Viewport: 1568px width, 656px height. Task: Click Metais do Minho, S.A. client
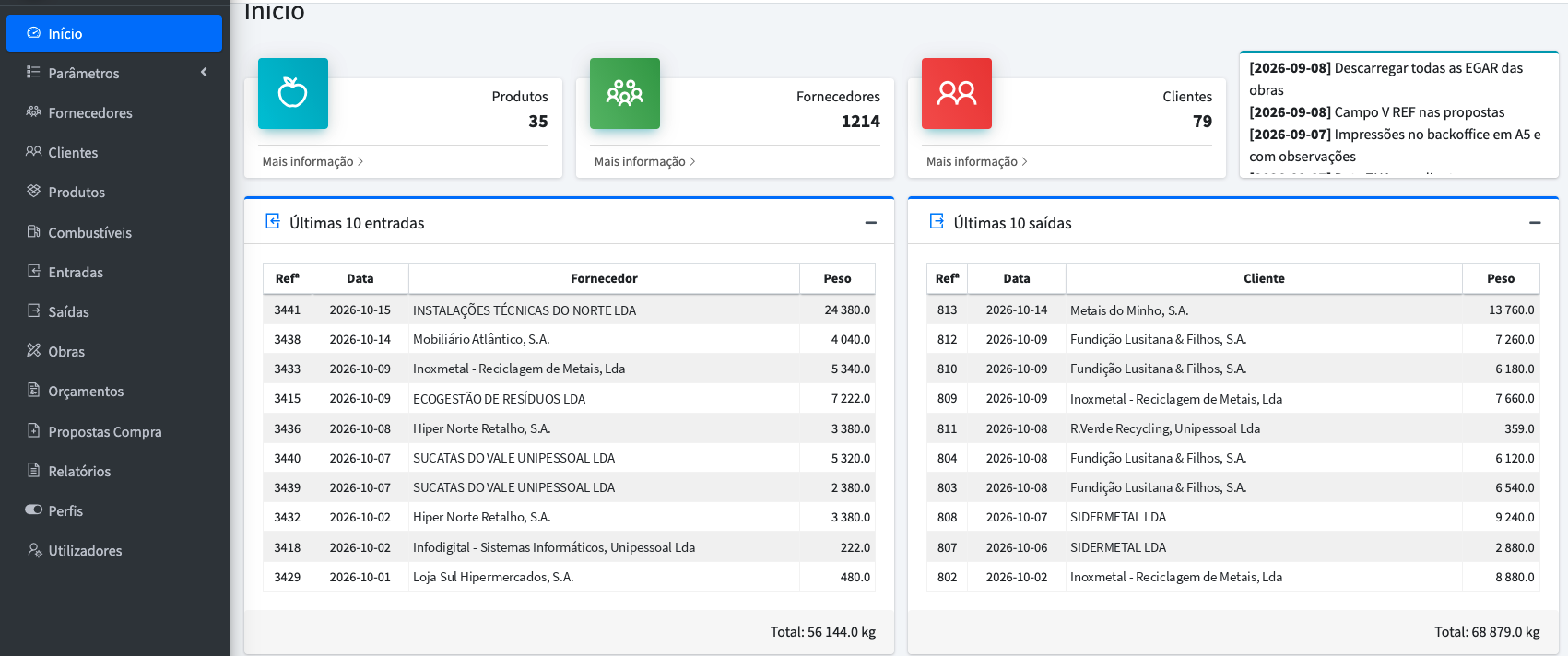tap(1129, 310)
